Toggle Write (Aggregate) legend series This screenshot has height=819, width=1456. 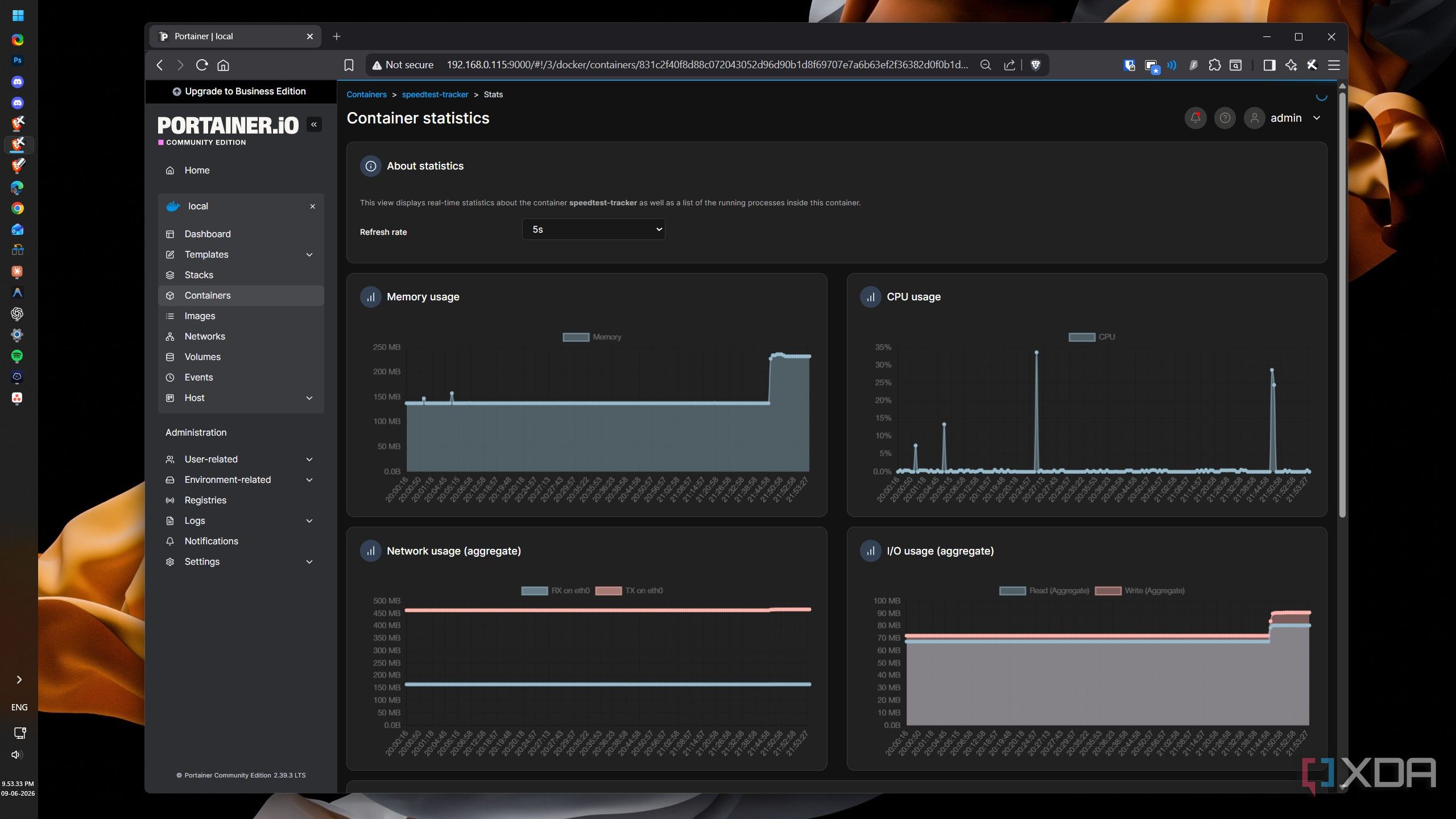pyautogui.click(x=1140, y=590)
